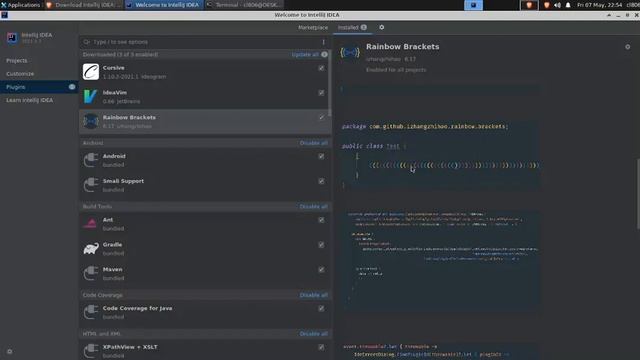Click the gear in Rainbow Brackets details panel

point(627,47)
